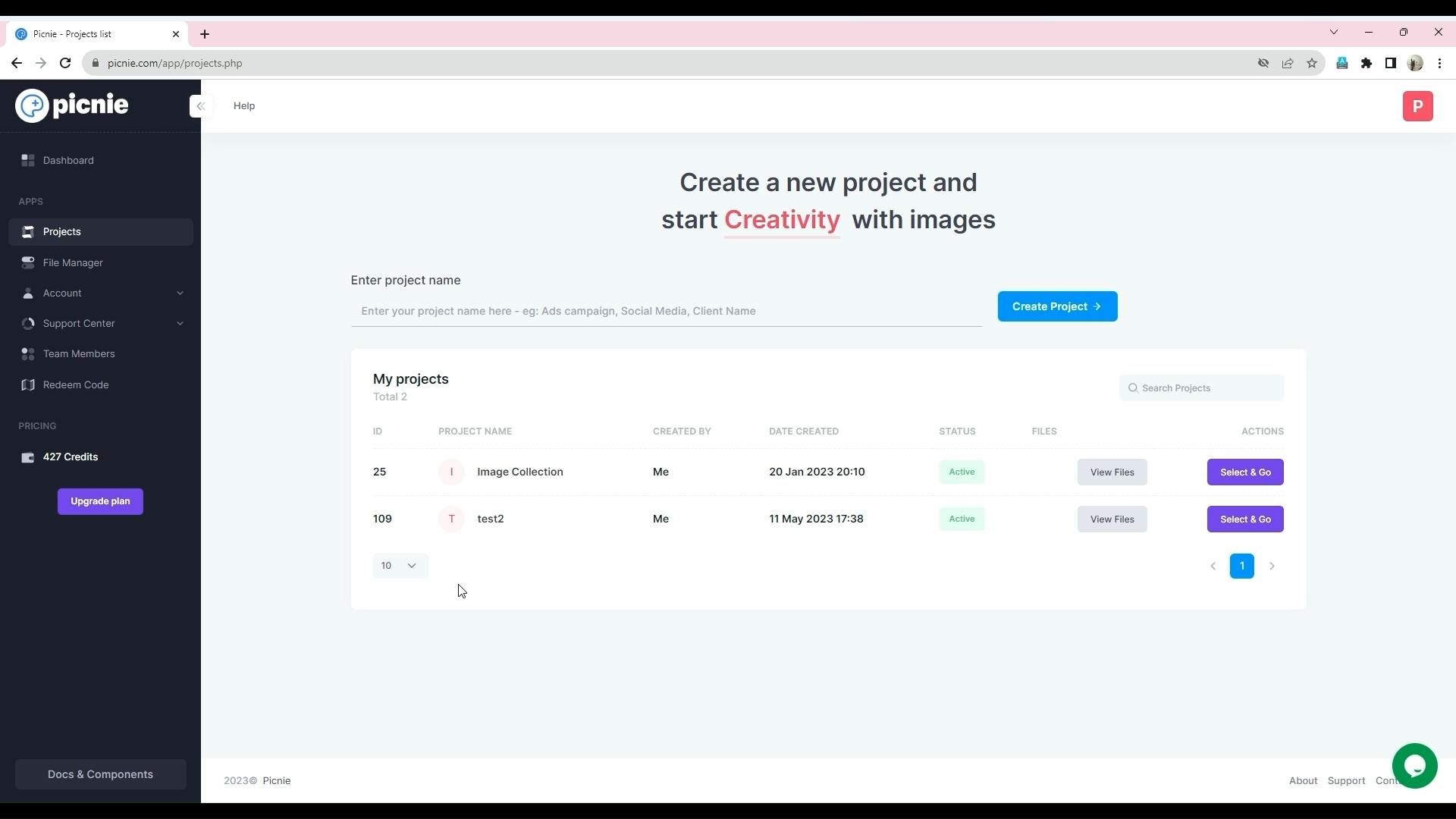Viewport: 1456px width, 819px height.
Task: Click Upgrade plan button
Action: (100, 500)
